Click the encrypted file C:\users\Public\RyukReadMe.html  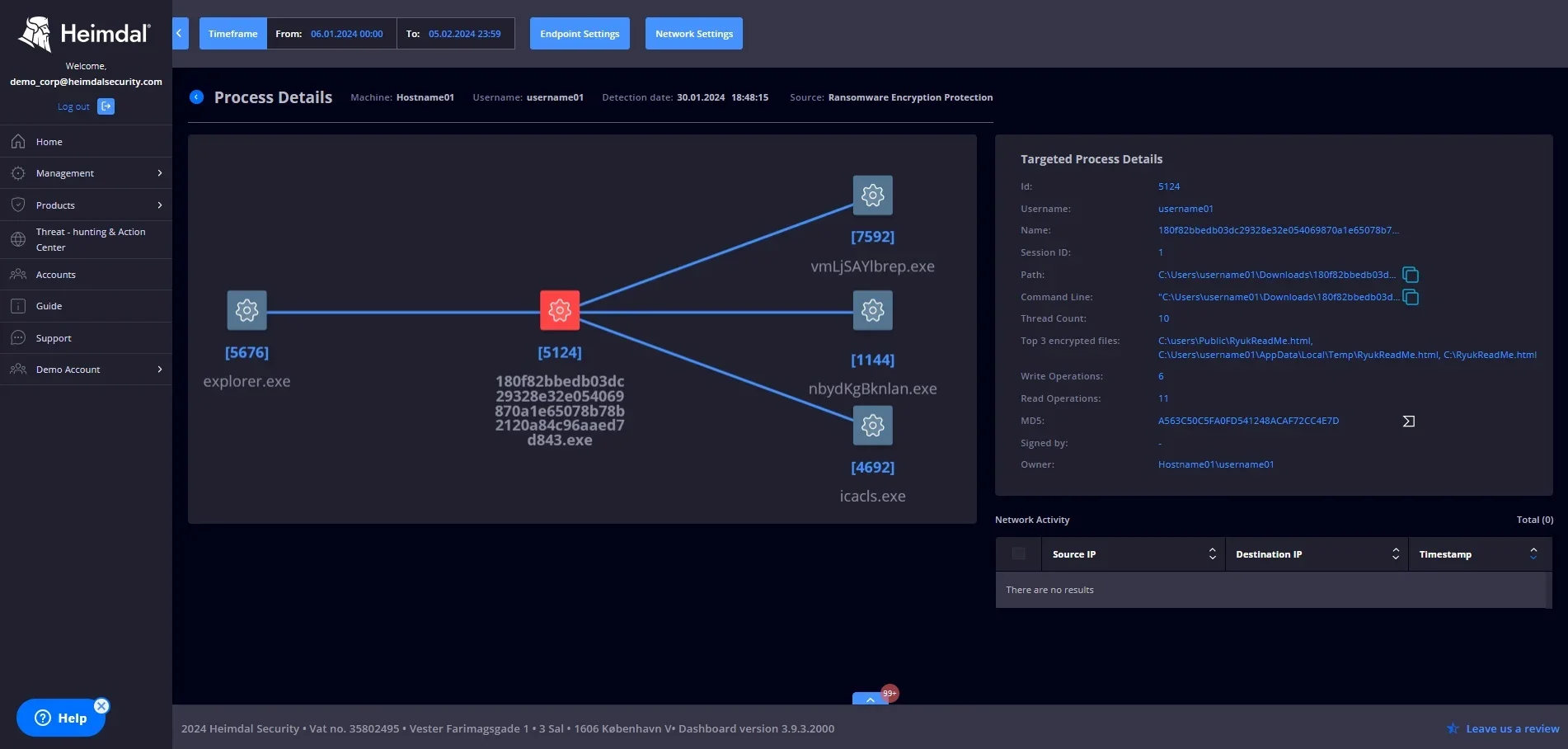(x=1235, y=341)
